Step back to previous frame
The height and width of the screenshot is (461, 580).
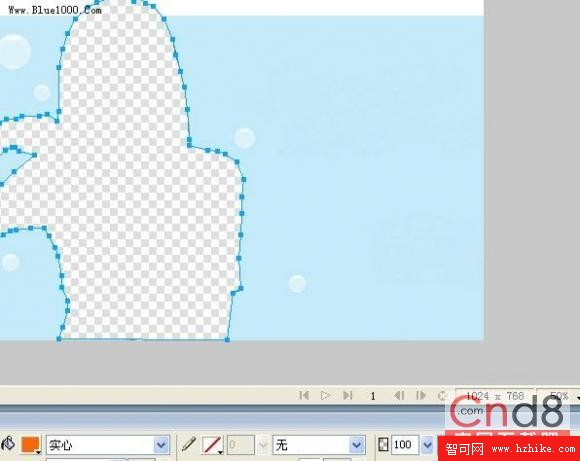(399, 396)
